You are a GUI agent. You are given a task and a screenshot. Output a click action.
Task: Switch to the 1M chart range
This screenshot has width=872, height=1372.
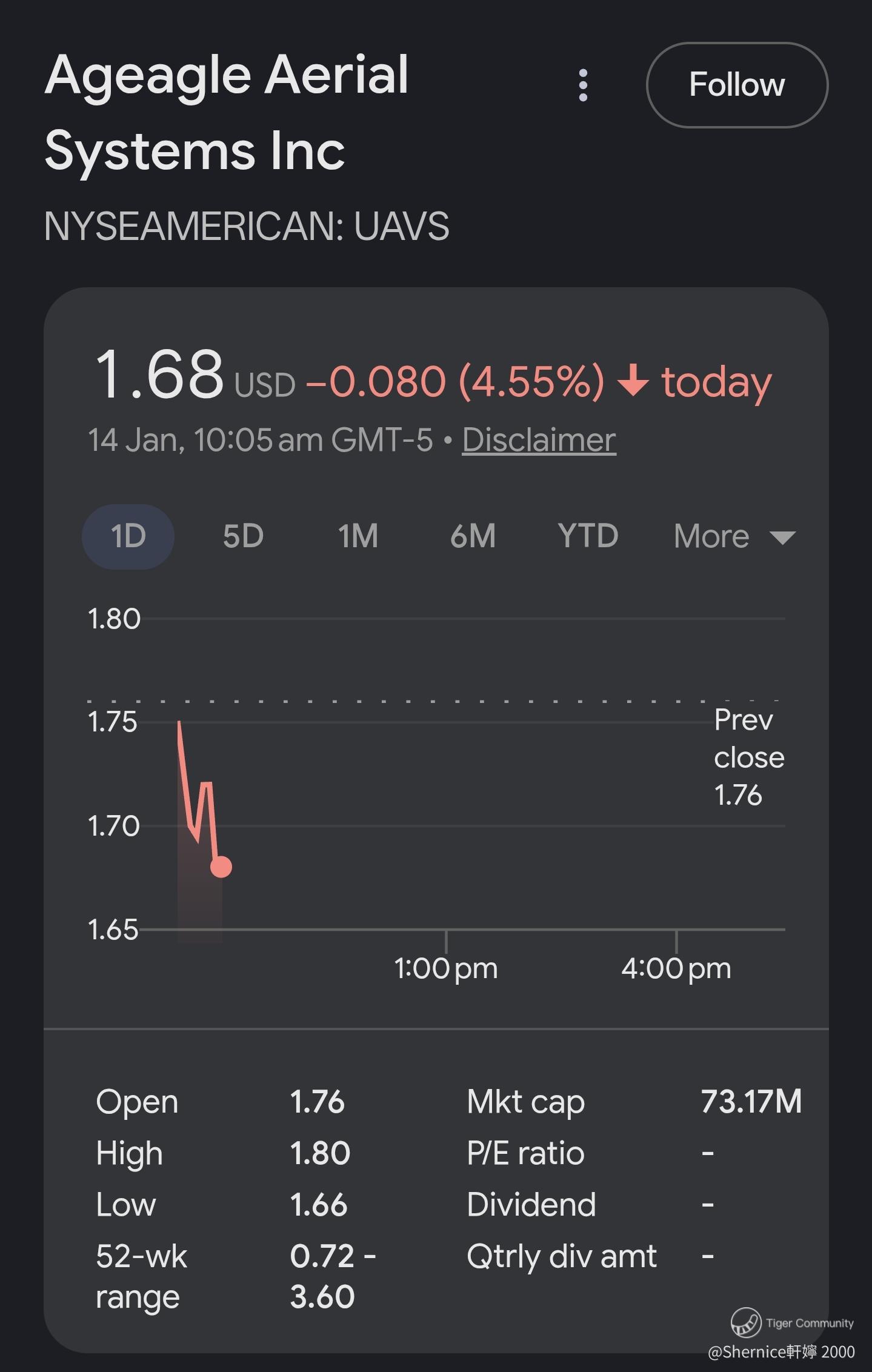358,536
